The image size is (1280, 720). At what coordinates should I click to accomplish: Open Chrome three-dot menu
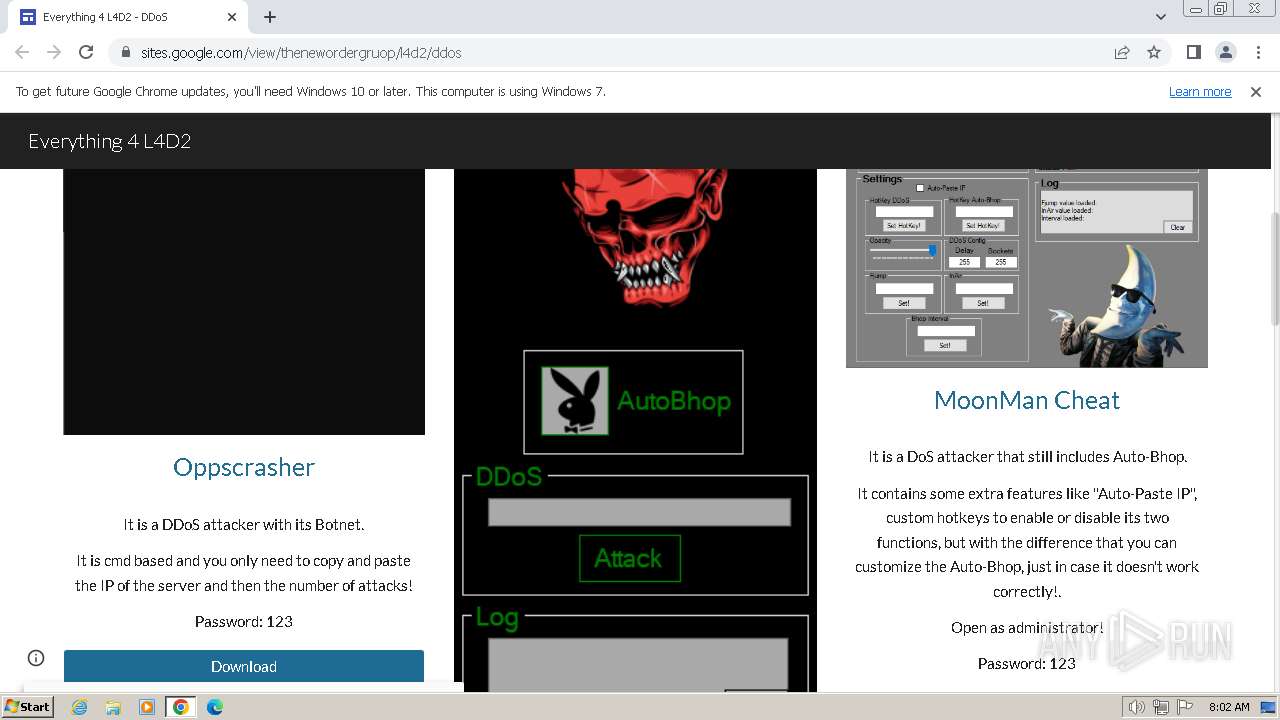[1256, 52]
